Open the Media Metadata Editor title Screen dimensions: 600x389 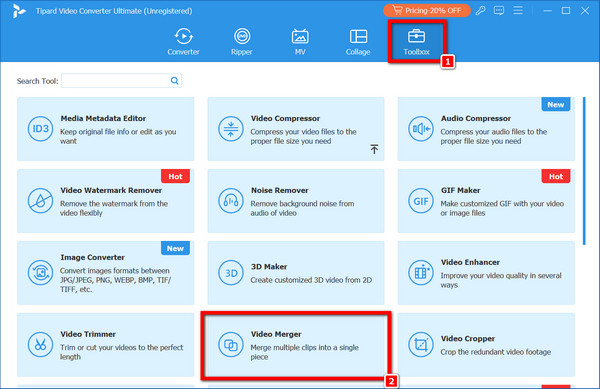103,119
